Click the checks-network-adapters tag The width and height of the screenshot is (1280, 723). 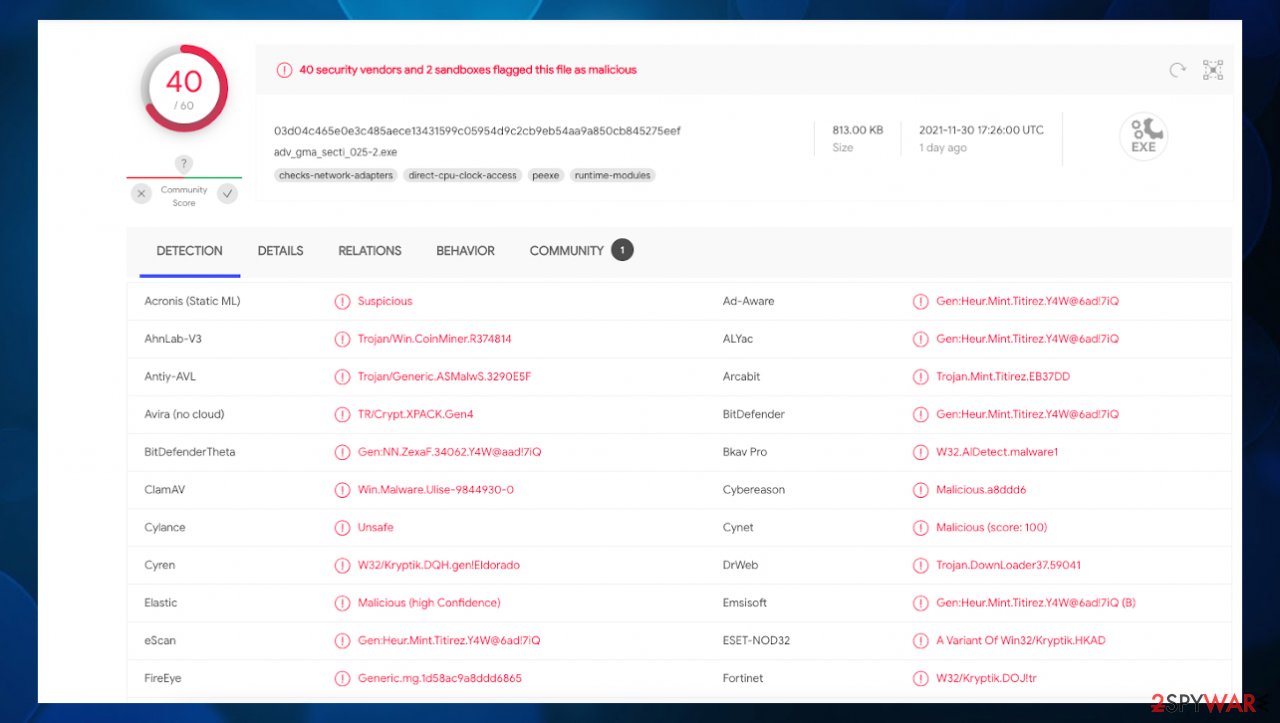(x=336, y=175)
